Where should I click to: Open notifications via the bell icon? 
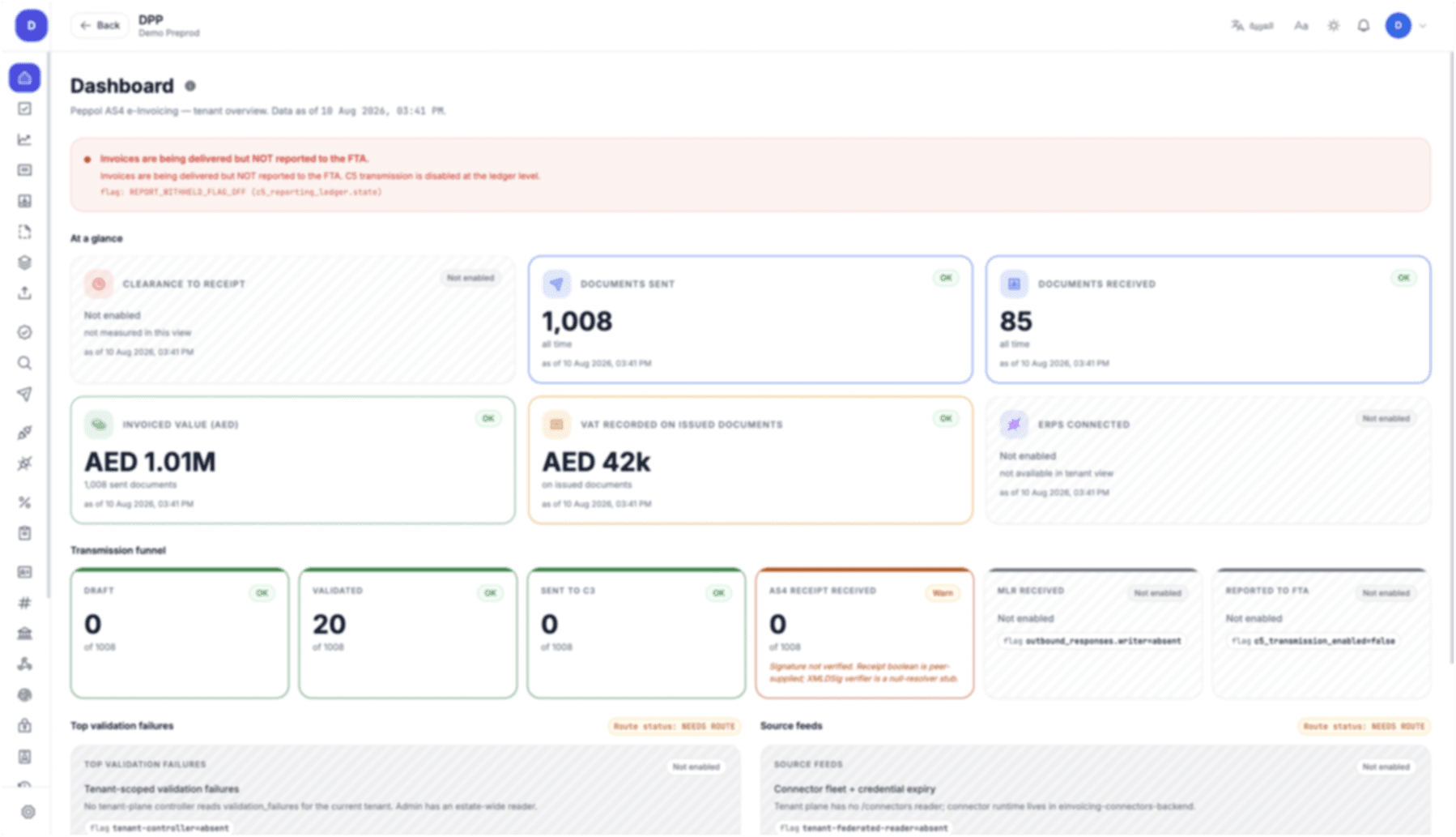[1364, 26]
